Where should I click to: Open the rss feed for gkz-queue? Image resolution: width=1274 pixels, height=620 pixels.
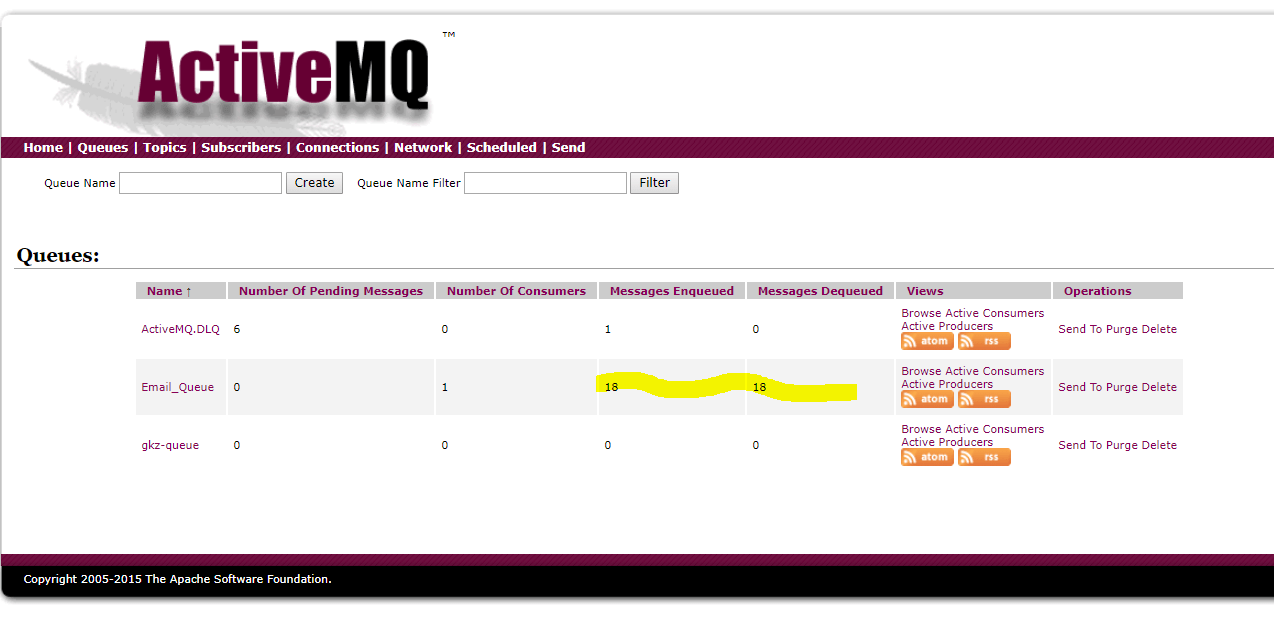point(983,456)
